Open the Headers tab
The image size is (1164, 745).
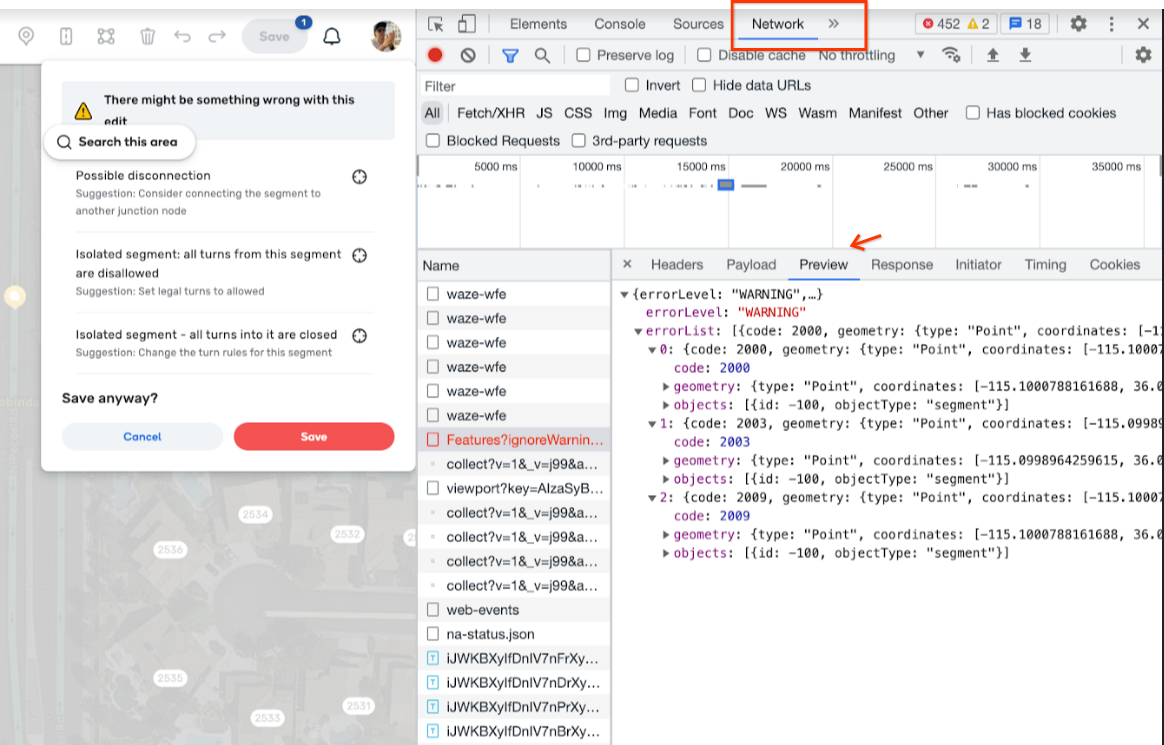coord(677,264)
